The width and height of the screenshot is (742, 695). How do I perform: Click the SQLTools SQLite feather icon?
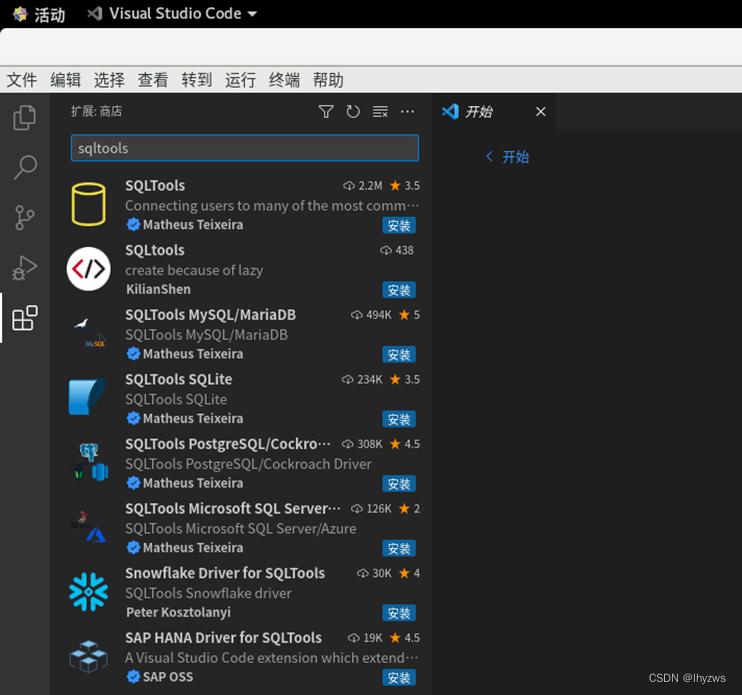88,396
